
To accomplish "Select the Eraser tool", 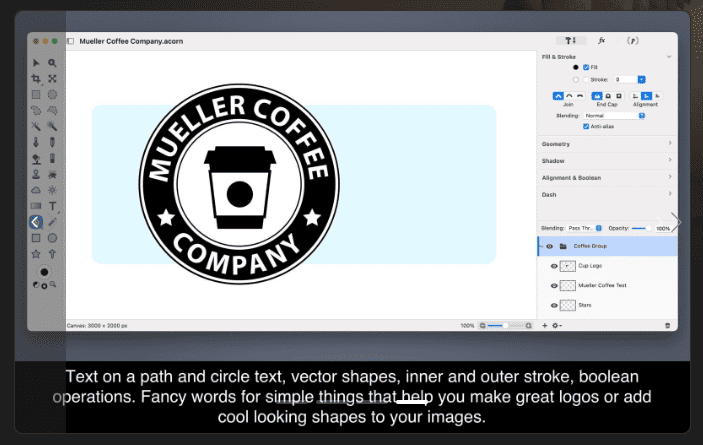I will click(52, 159).
